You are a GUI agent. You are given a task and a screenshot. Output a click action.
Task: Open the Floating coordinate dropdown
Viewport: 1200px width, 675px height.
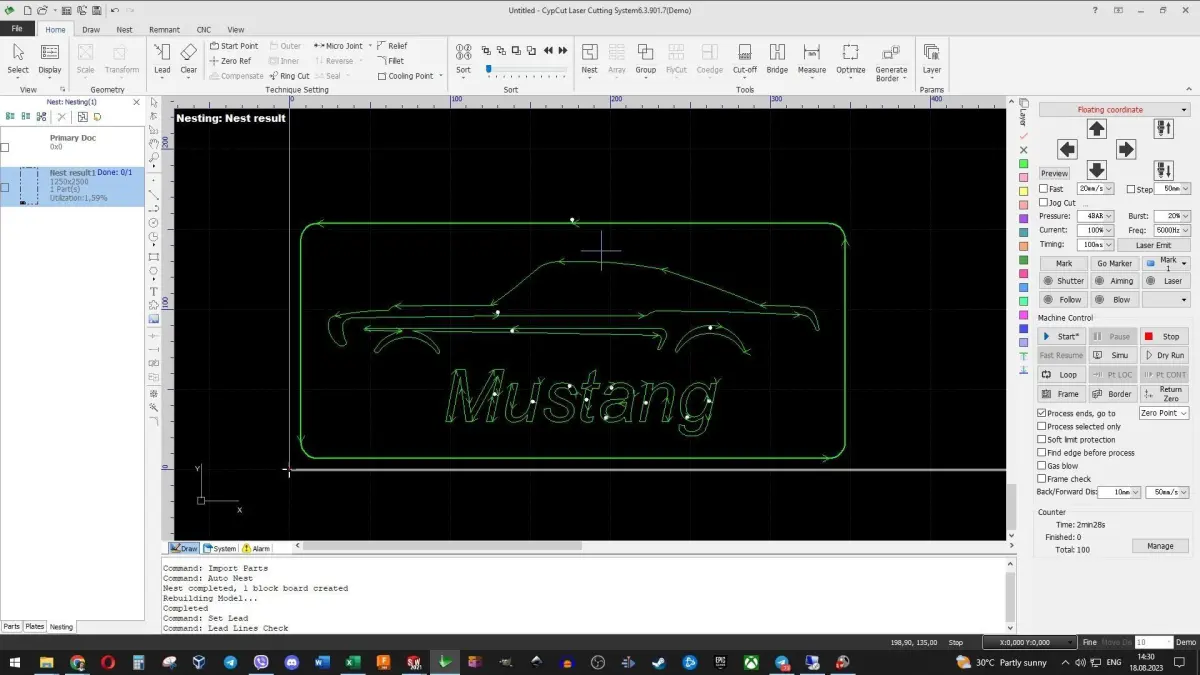[x=1114, y=110]
